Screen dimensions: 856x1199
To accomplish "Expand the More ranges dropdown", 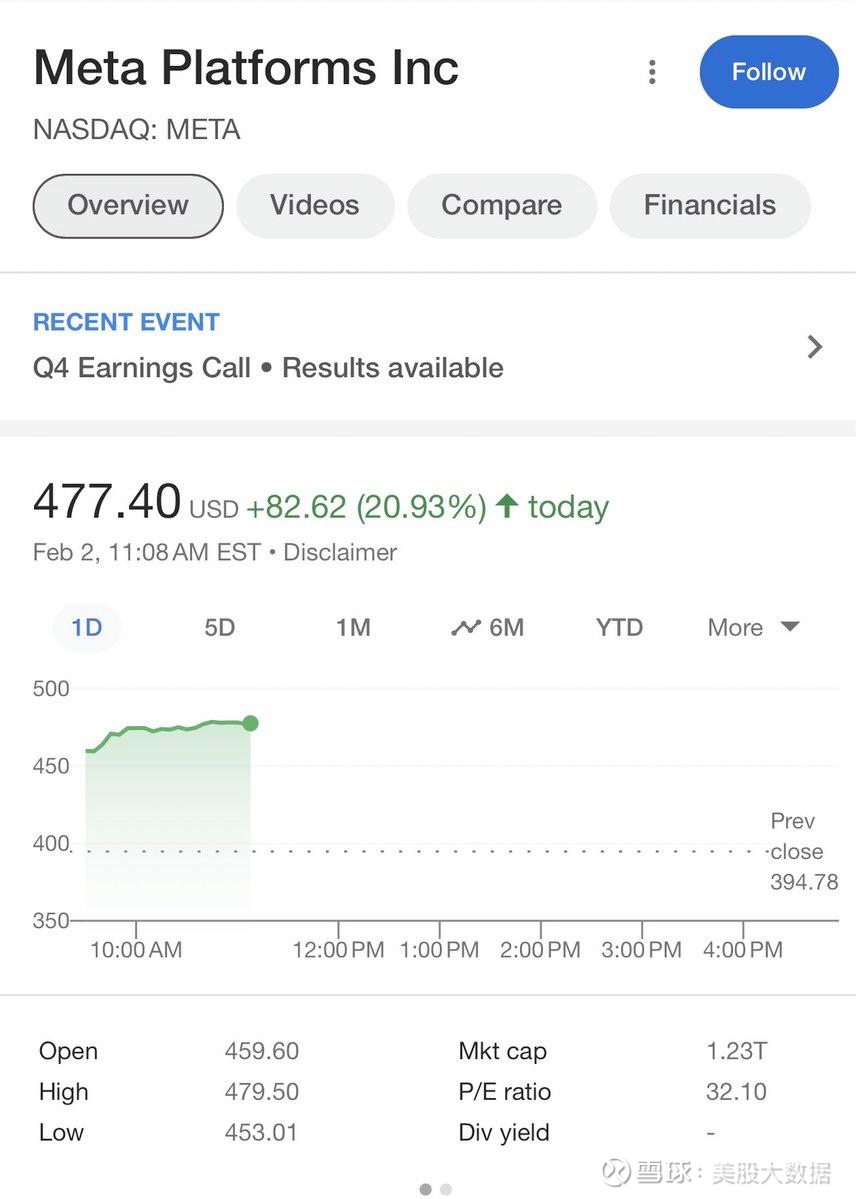I will click(735, 628).
